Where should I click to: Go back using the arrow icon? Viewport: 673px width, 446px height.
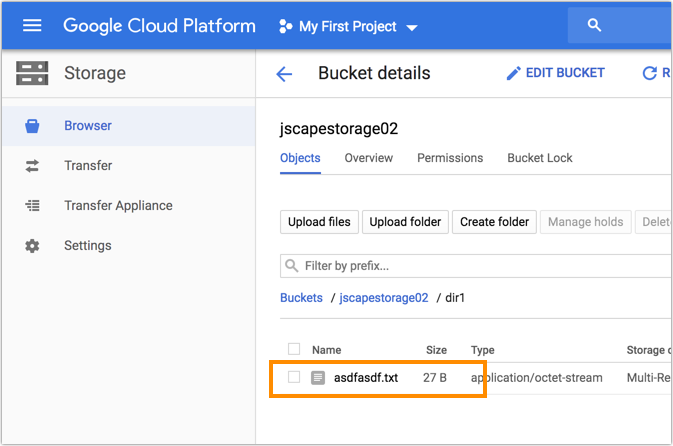pos(284,74)
